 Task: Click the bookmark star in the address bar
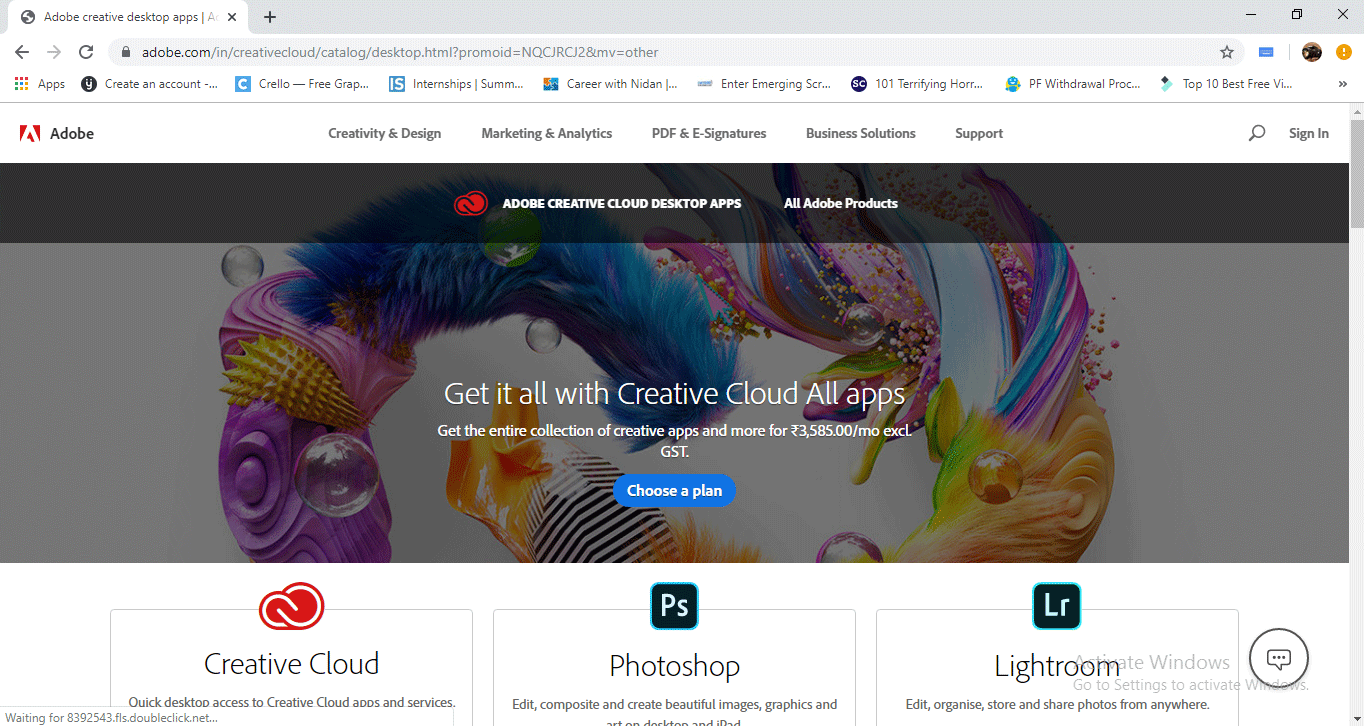1227,51
